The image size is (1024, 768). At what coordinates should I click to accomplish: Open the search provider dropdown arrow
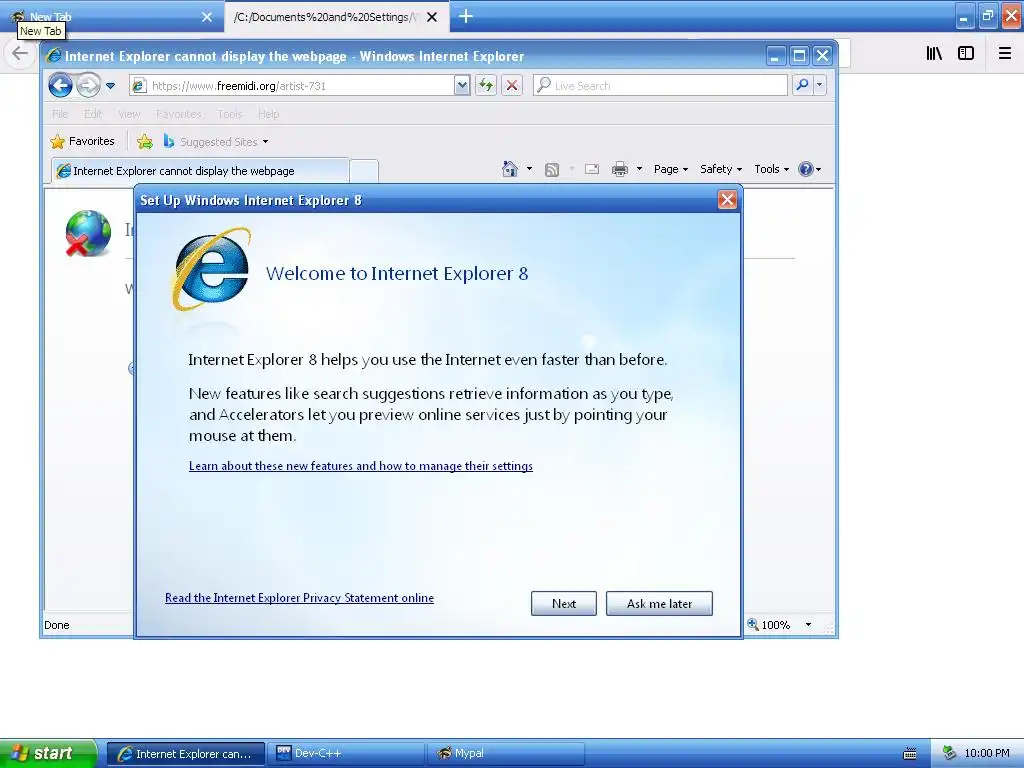[820, 85]
